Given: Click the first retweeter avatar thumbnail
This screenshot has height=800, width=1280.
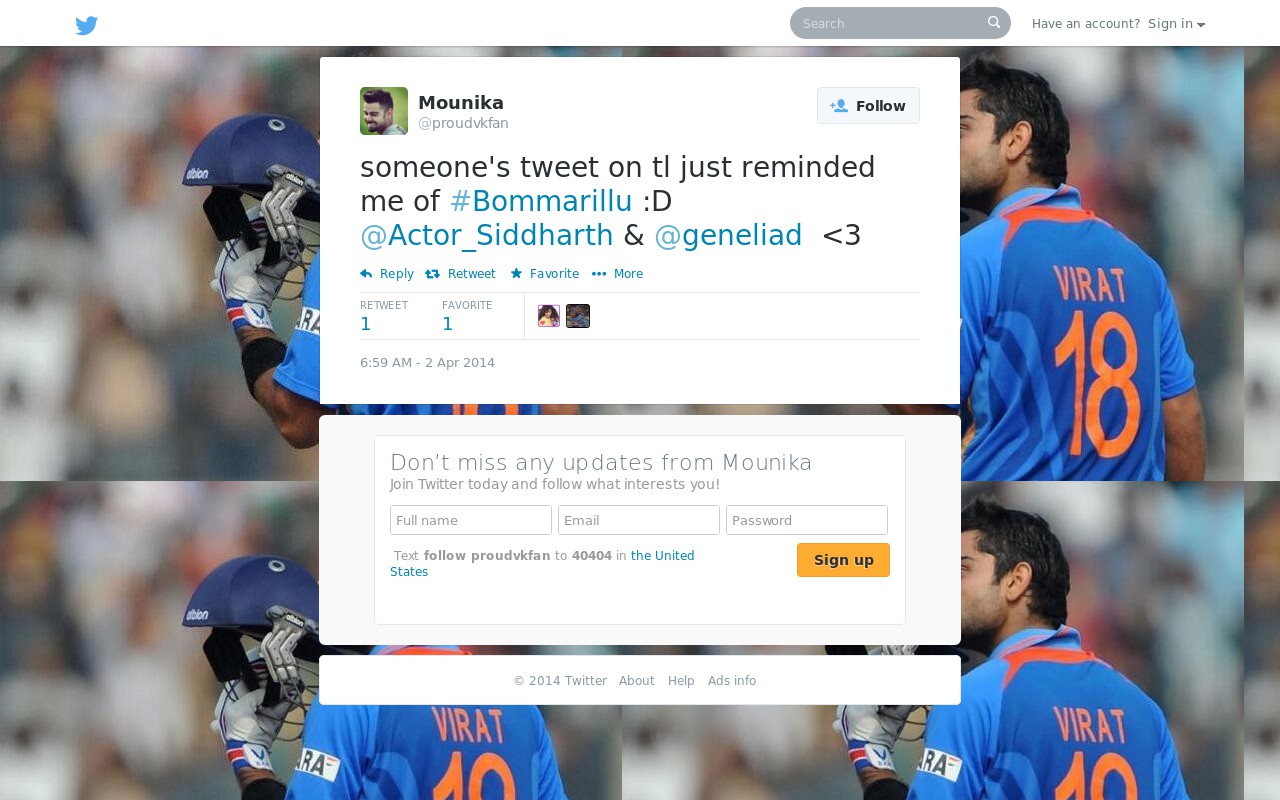Looking at the screenshot, I should point(549,316).
